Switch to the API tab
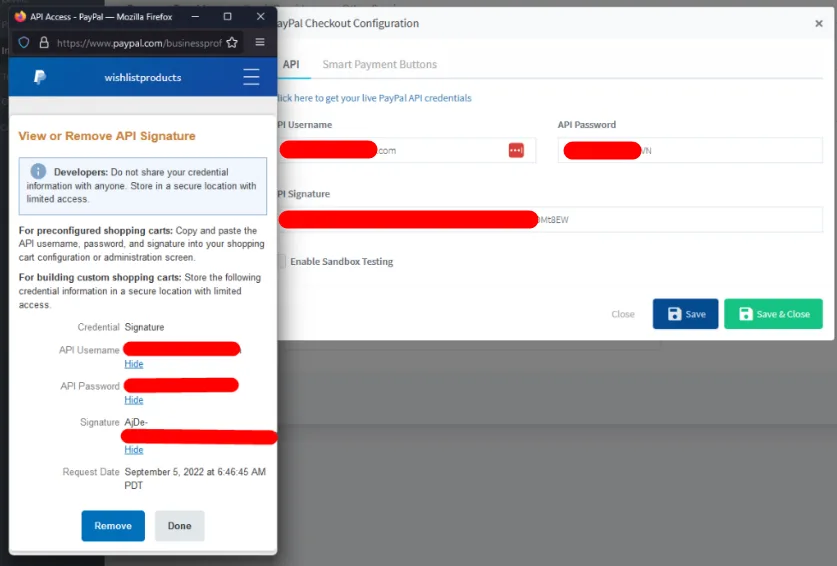This screenshot has height=566, width=837. pyautogui.click(x=291, y=65)
